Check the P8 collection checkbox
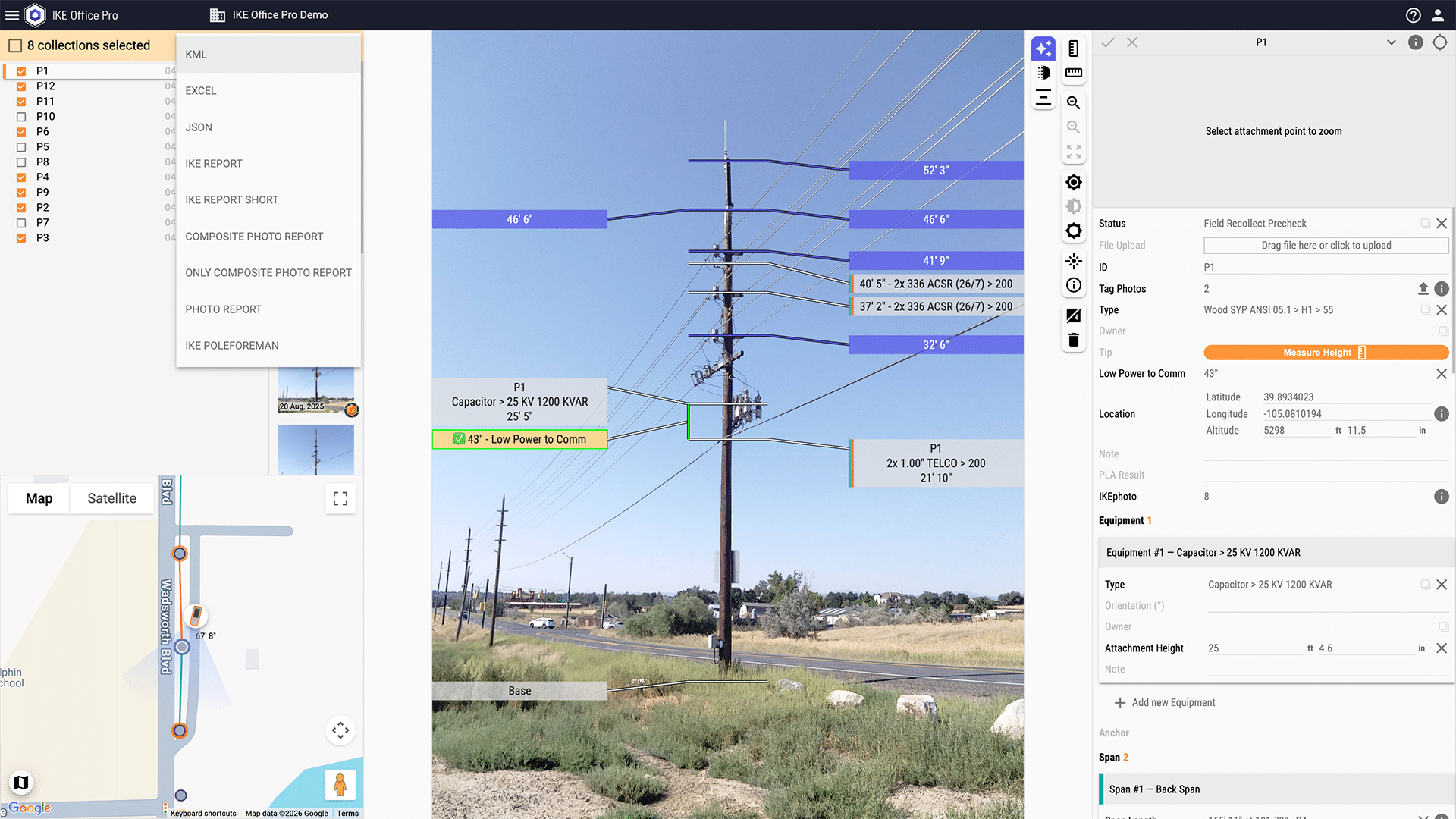The height and width of the screenshot is (819, 1456). point(21,162)
